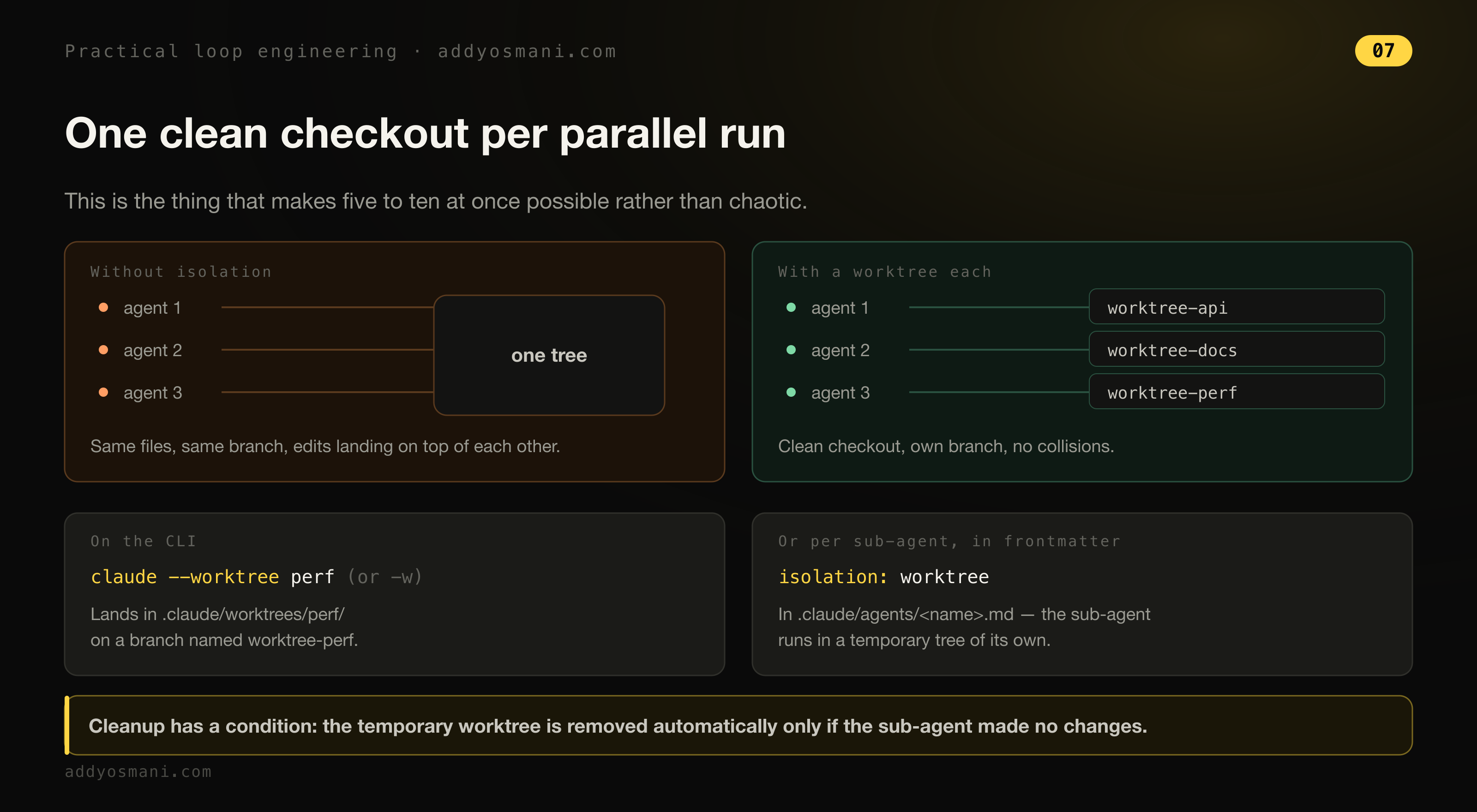Select the title 'One clean checkout per parallel run'
Viewport: 1477px width, 812px height.
coord(425,133)
